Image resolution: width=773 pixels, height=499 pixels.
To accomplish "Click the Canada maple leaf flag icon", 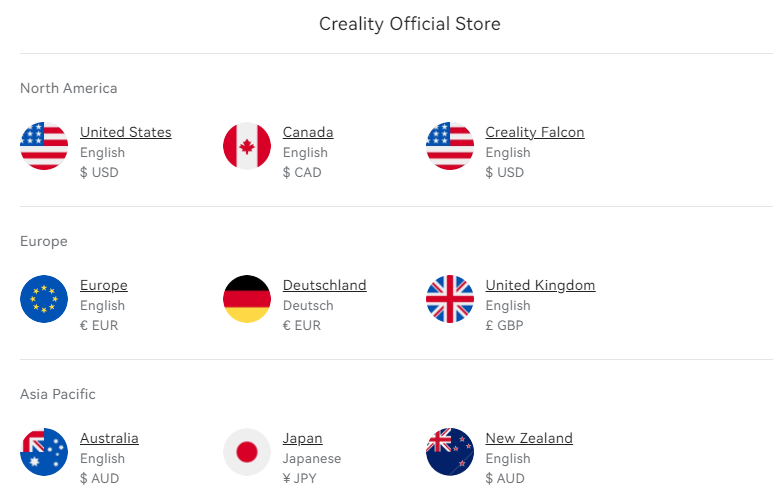I will 247,146.
